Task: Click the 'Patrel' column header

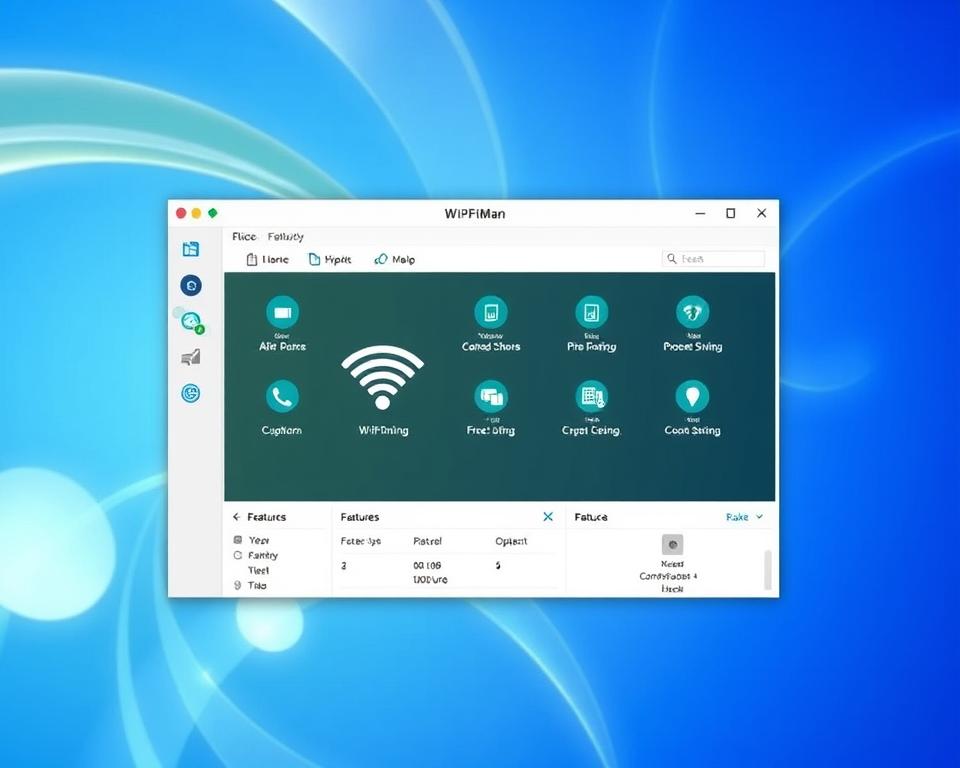Action: 427,541
